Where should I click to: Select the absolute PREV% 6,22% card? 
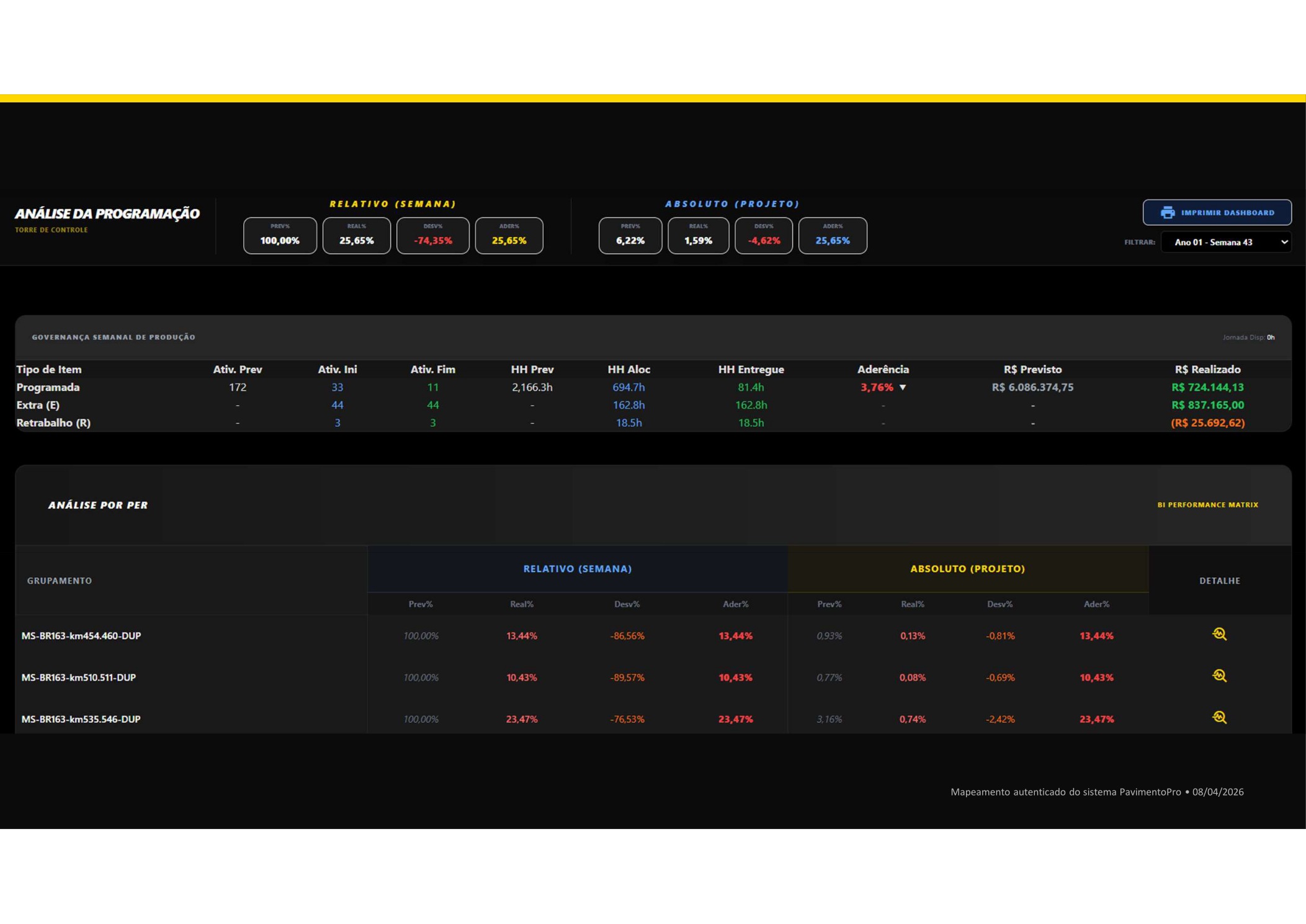(x=630, y=235)
